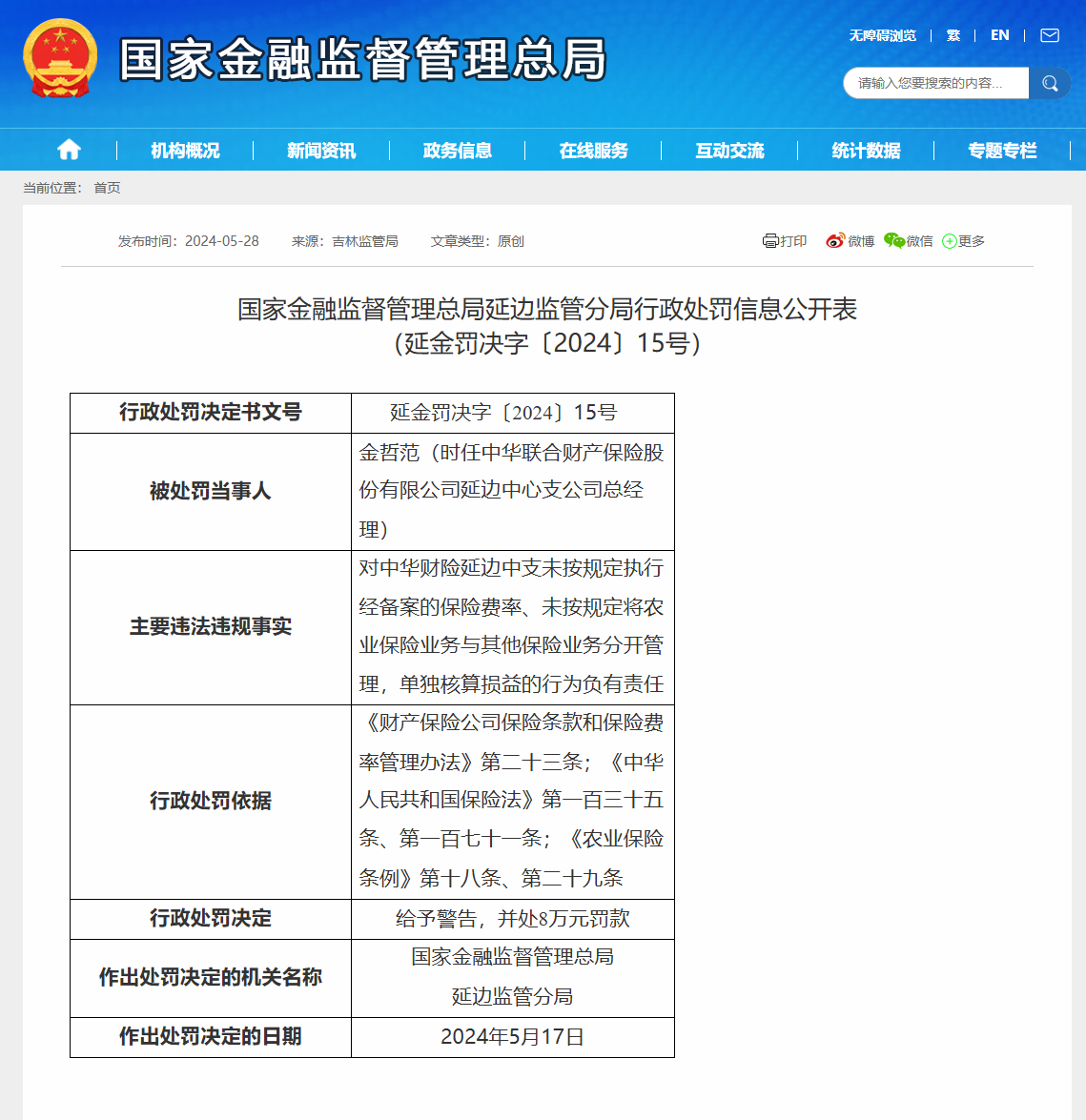This screenshot has height=1120, width=1086.
Task: Open 新闻资讯 menu
Action: click(320, 151)
